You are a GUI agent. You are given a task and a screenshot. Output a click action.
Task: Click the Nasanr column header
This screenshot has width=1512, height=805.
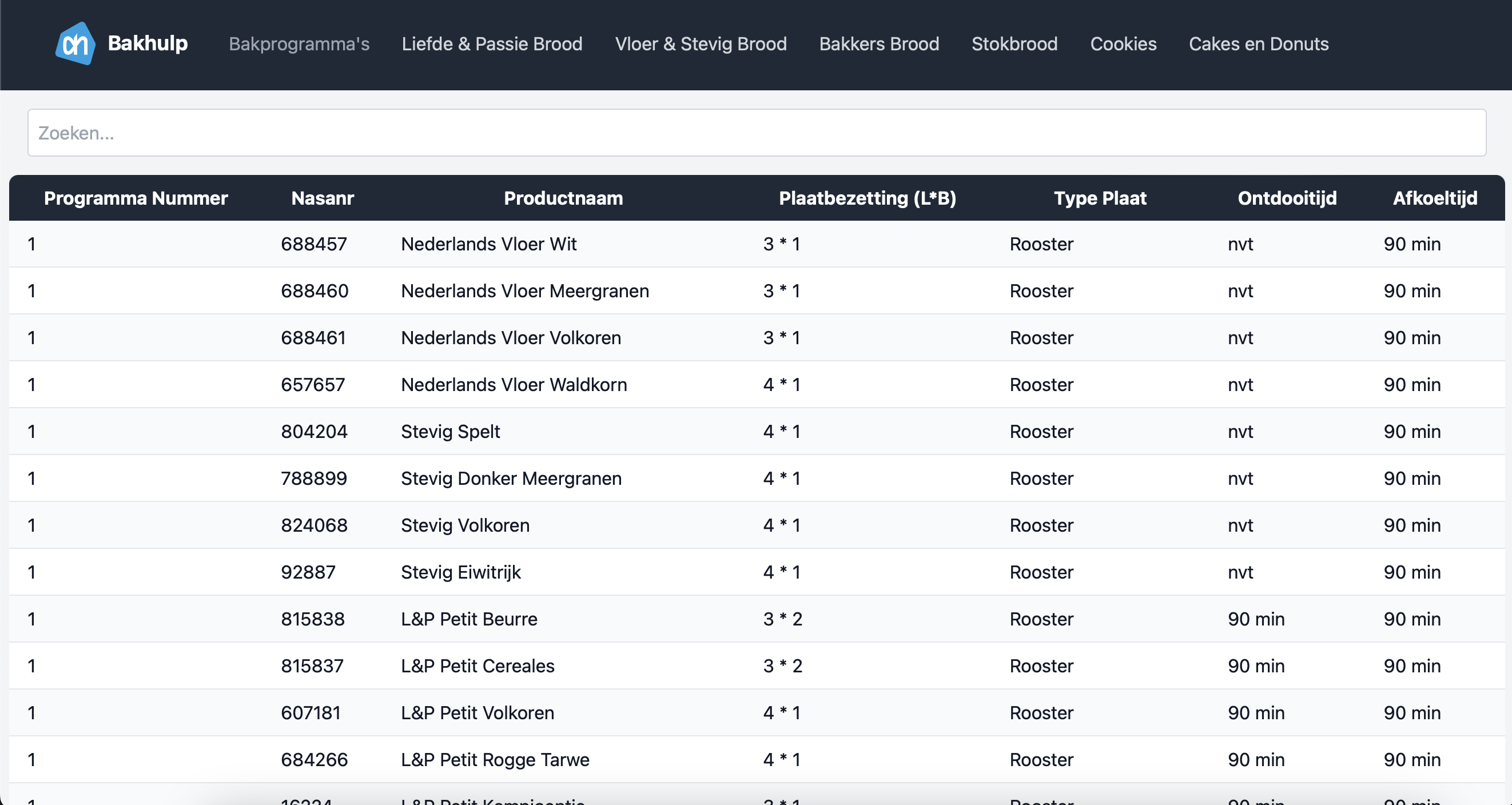[x=322, y=198]
